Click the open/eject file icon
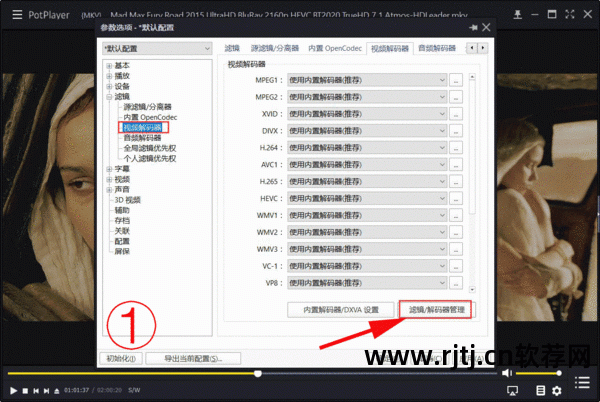 (x=57, y=391)
